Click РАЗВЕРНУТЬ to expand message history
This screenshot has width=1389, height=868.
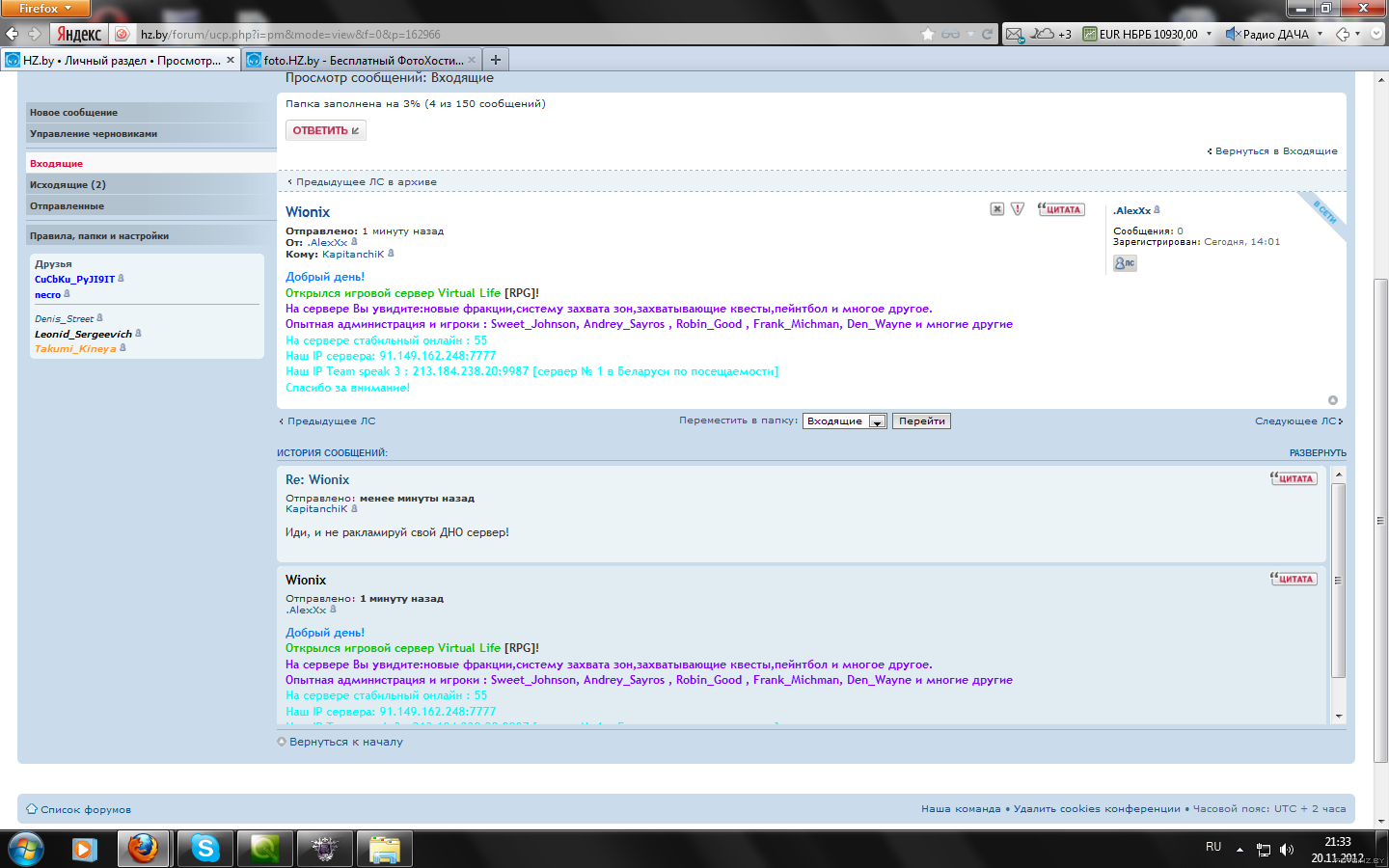click(x=1318, y=453)
